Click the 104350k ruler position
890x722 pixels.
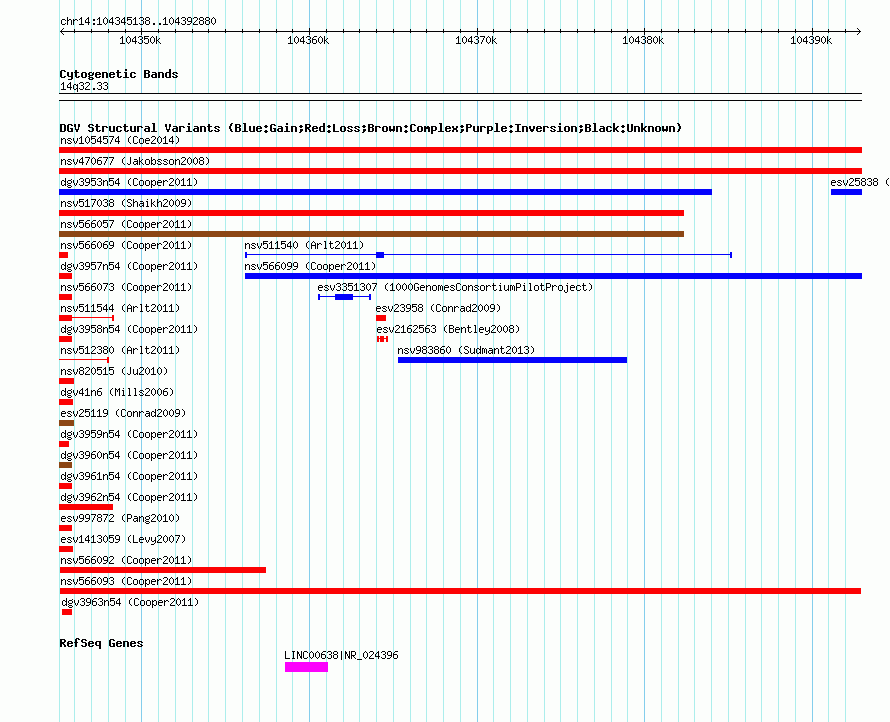(140, 40)
